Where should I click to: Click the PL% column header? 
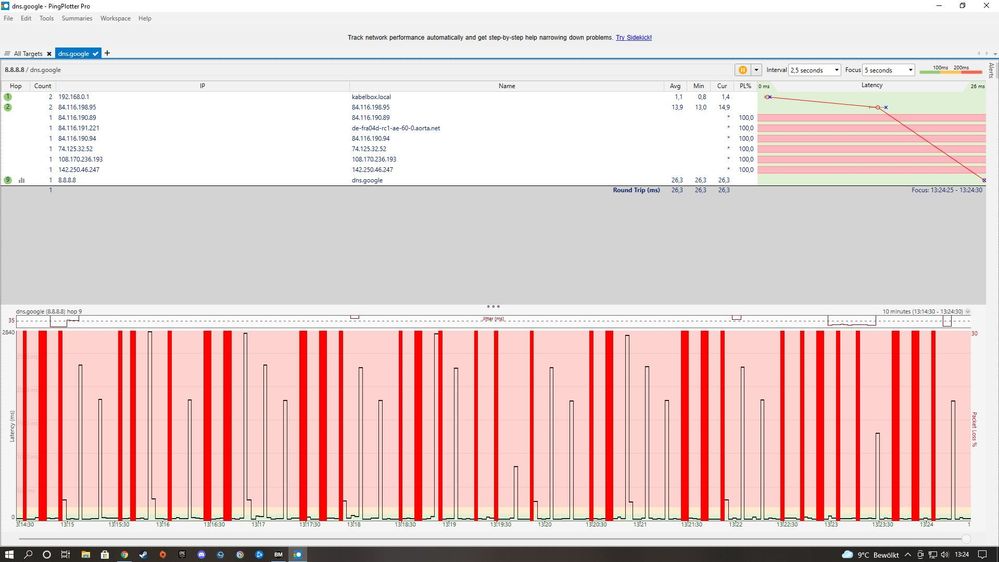(x=745, y=86)
